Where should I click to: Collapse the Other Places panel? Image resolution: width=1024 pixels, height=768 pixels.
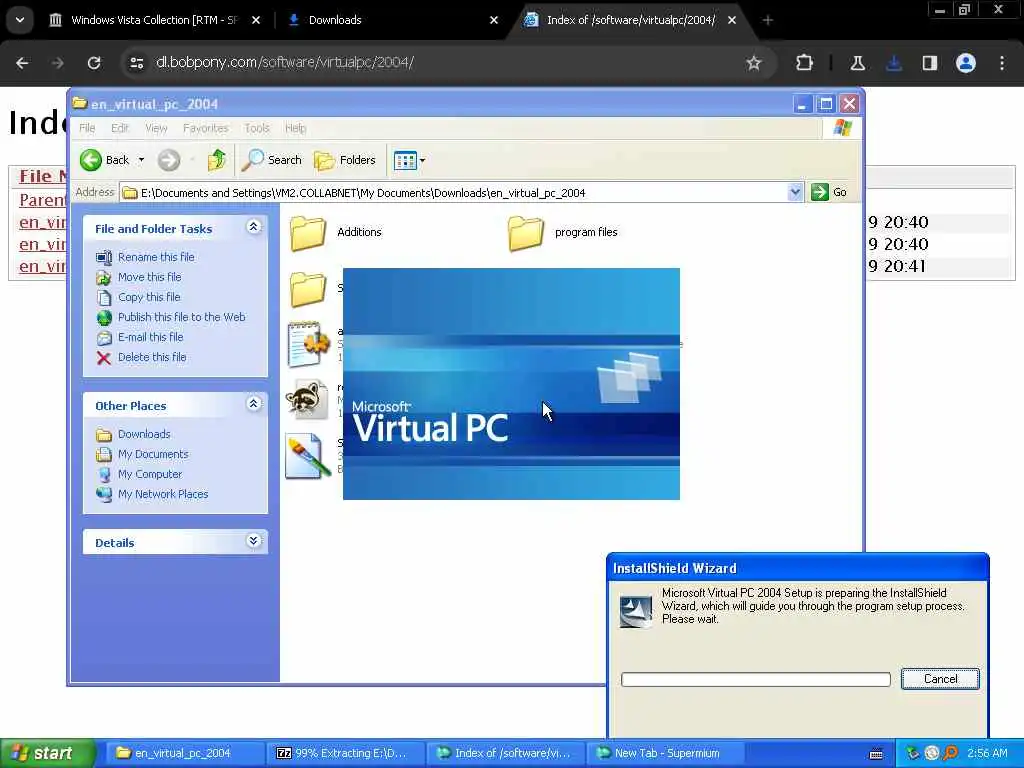click(x=253, y=404)
